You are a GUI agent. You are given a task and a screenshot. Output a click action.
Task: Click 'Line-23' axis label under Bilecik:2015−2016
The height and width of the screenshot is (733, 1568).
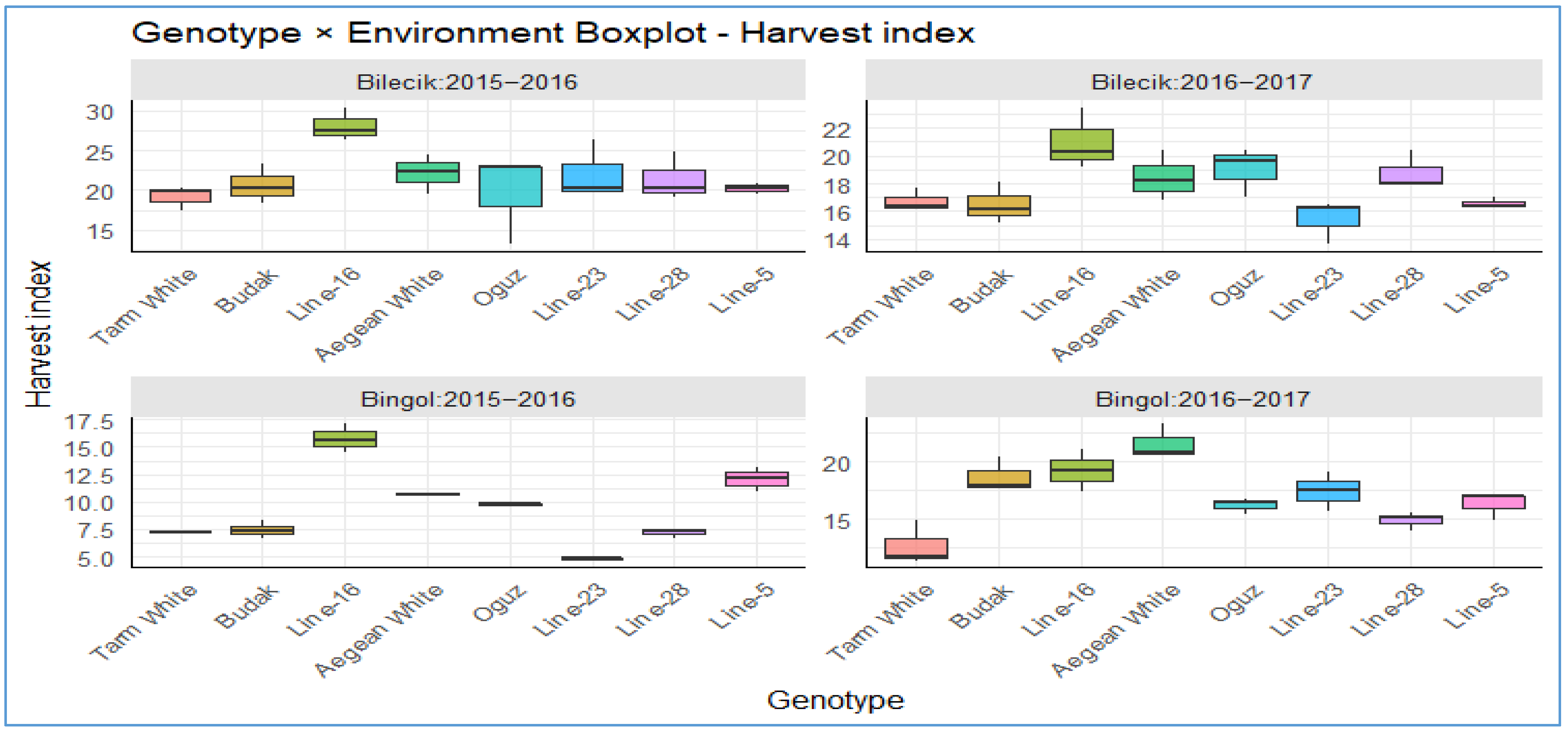tap(570, 294)
